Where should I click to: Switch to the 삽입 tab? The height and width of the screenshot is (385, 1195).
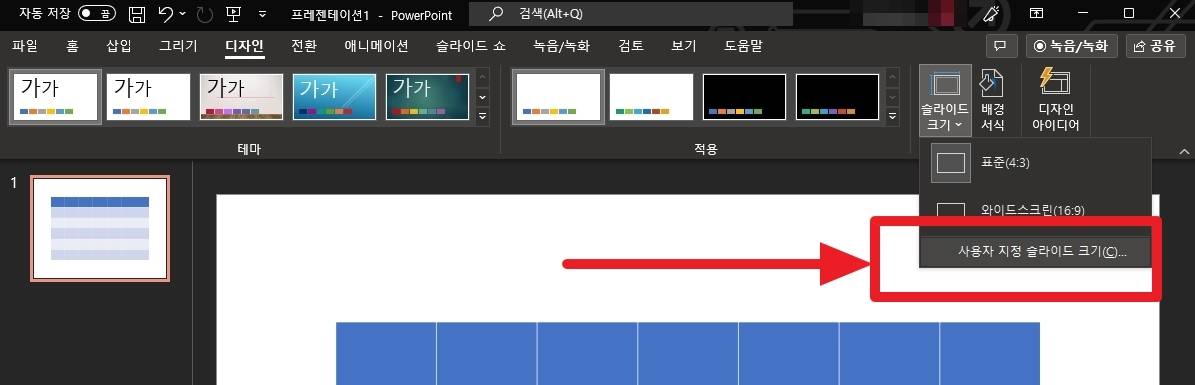click(x=119, y=46)
